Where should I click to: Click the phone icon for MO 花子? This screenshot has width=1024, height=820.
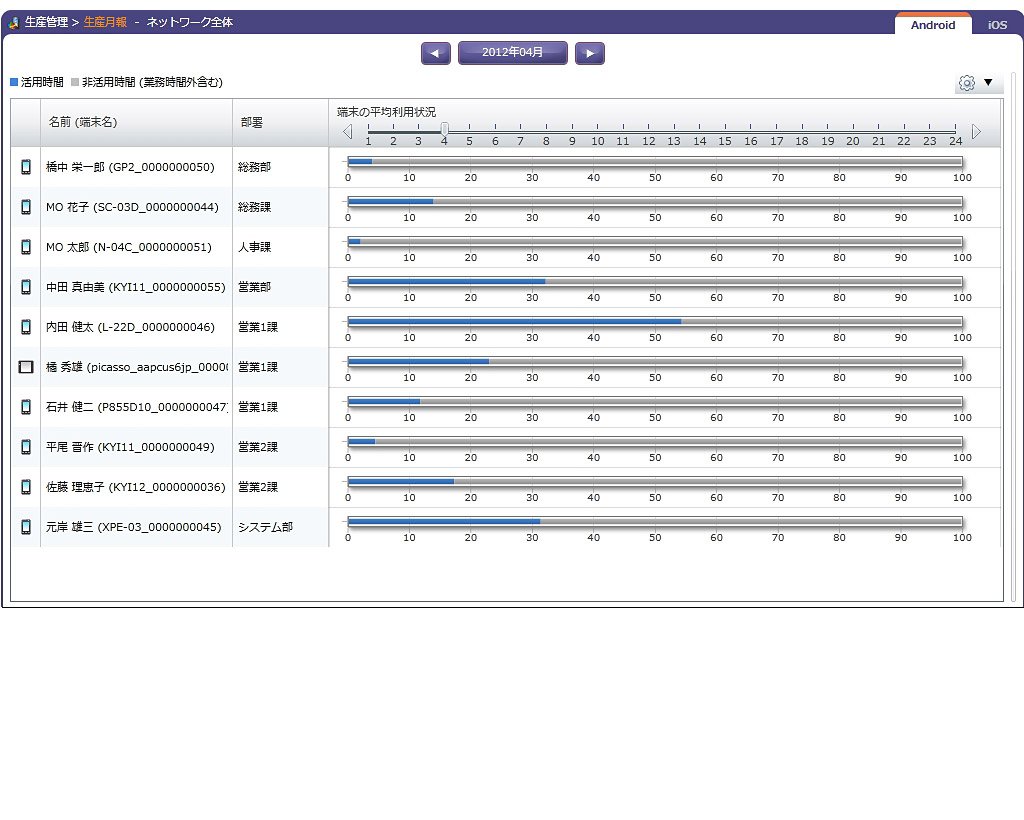coord(26,207)
